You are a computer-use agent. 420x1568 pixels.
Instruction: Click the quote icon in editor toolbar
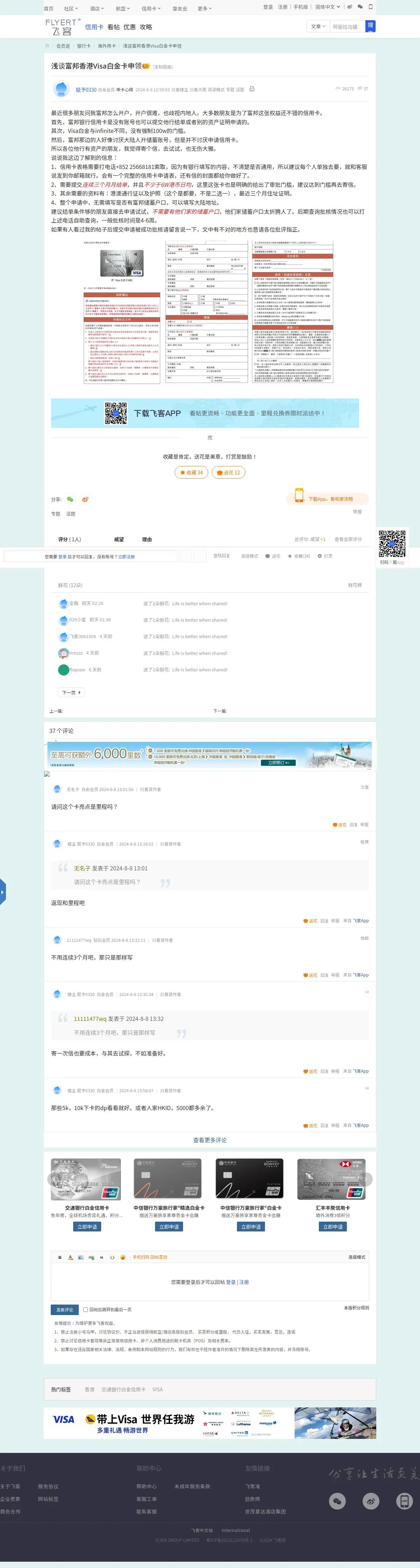click(x=101, y=1257)
